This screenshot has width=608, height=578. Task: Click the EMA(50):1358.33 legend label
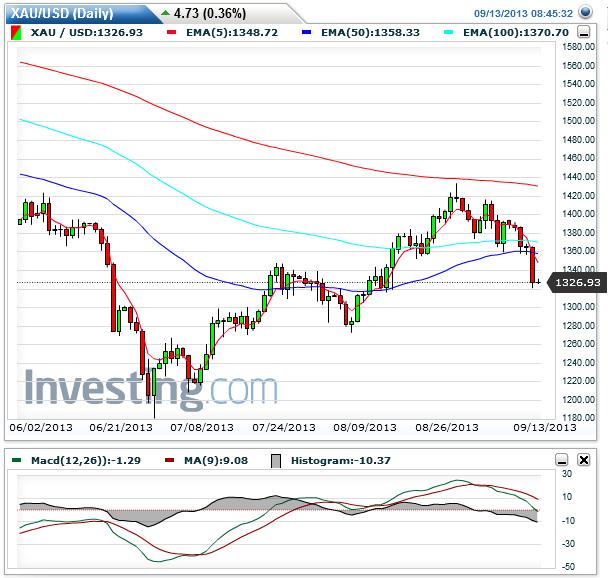point(370,33)
